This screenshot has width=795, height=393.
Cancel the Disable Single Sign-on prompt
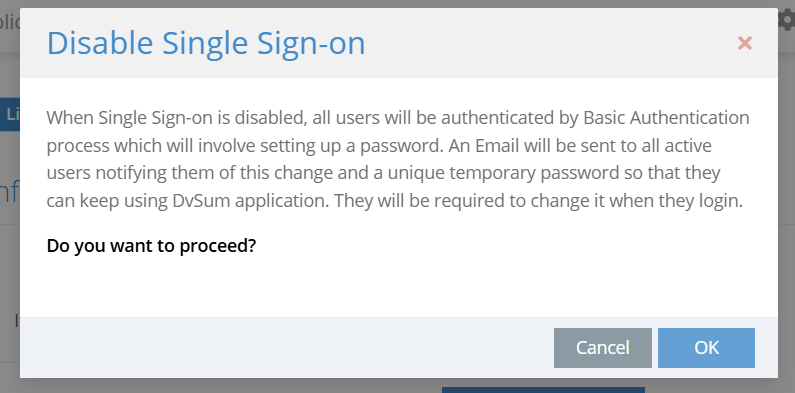tap(602, 348)
